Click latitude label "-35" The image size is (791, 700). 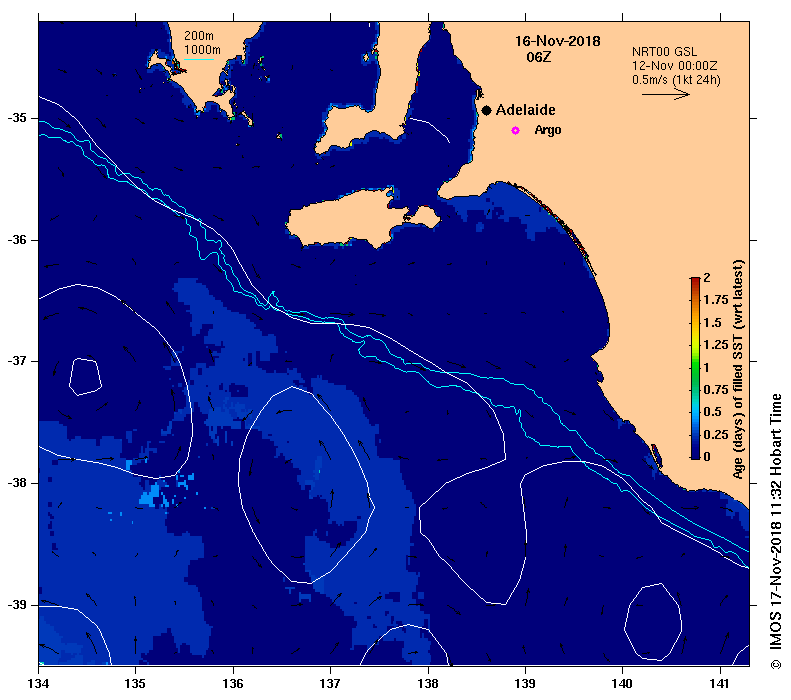[18, 118]
